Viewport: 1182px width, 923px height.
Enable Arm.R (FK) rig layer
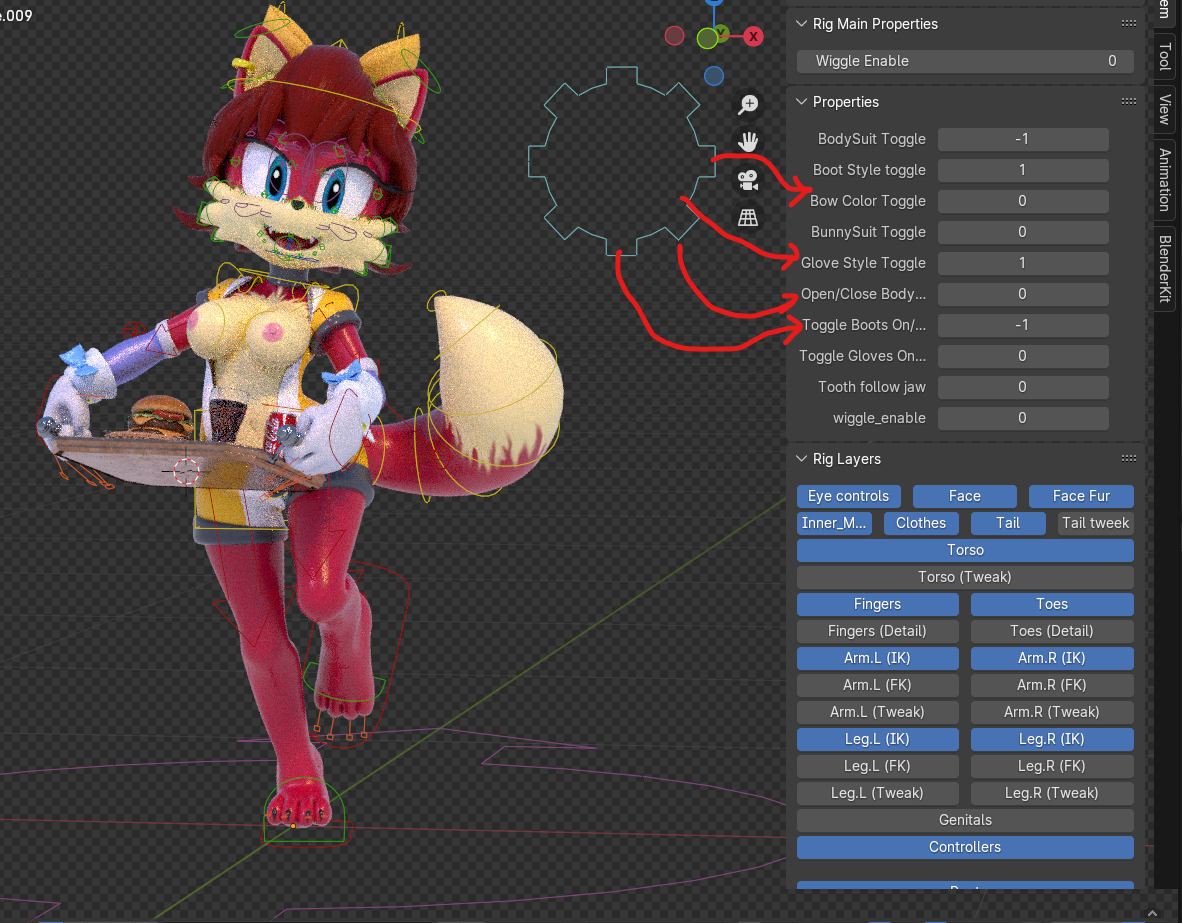coord(1052,685)
